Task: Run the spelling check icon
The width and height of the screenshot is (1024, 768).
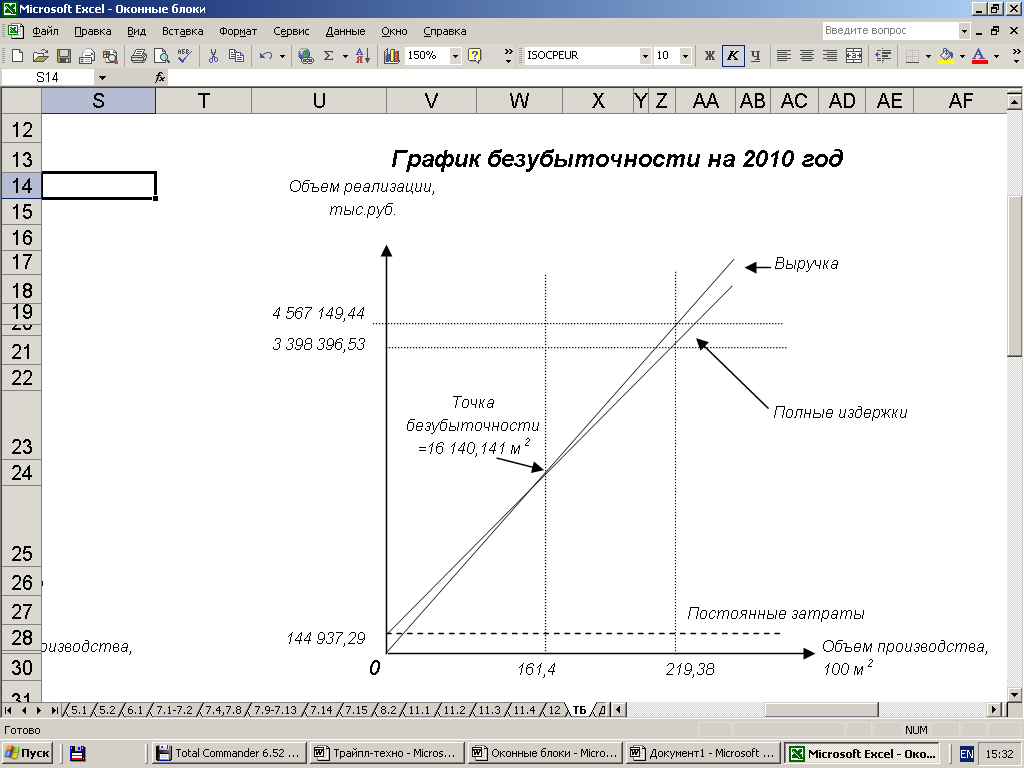Action: [185, 56]
